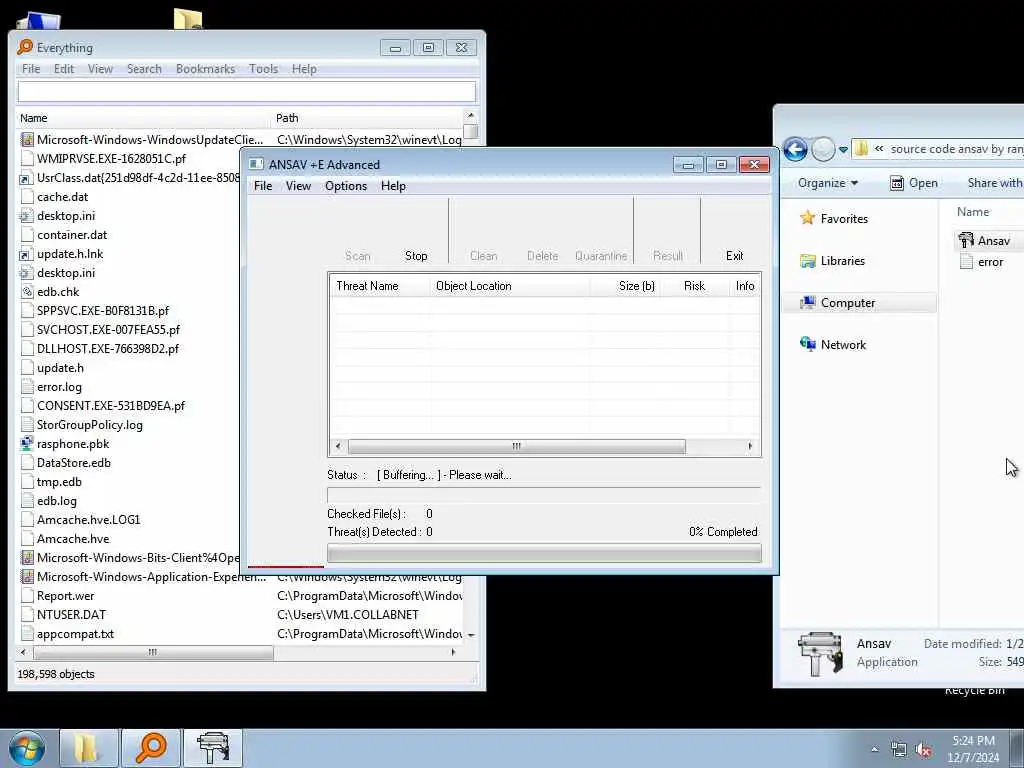Click the Explorer Forward navigation arrow
The height and width of the screenshot is (768, 1024).
click(x=823, y=150)
